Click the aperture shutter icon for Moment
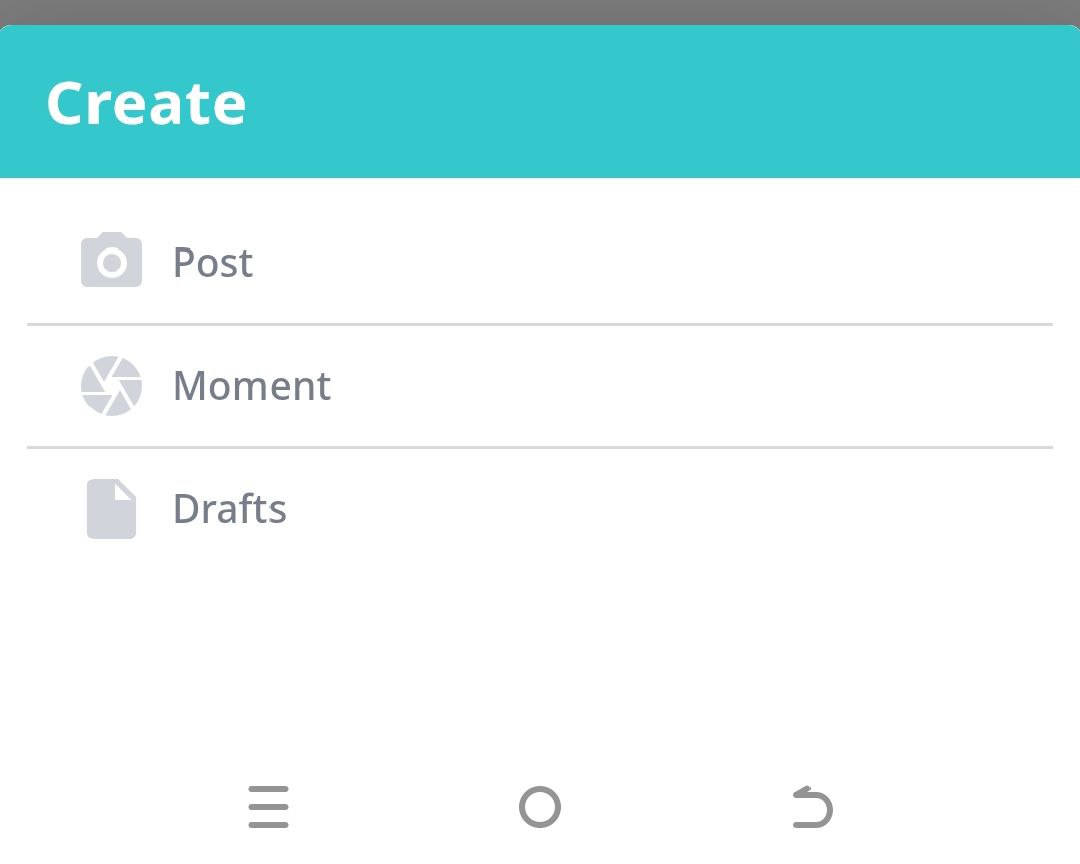The width and height of the screenshot is (1080, 864). 111,386
